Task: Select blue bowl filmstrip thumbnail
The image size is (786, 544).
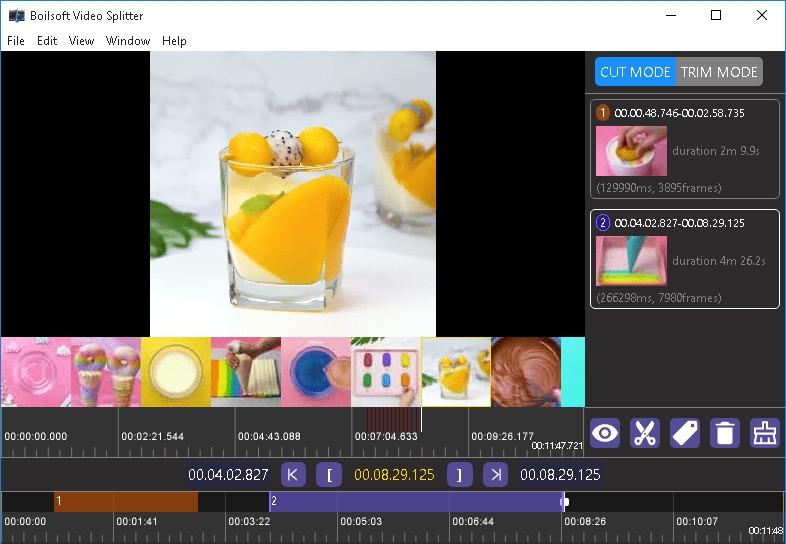Action: pos(316,372)
